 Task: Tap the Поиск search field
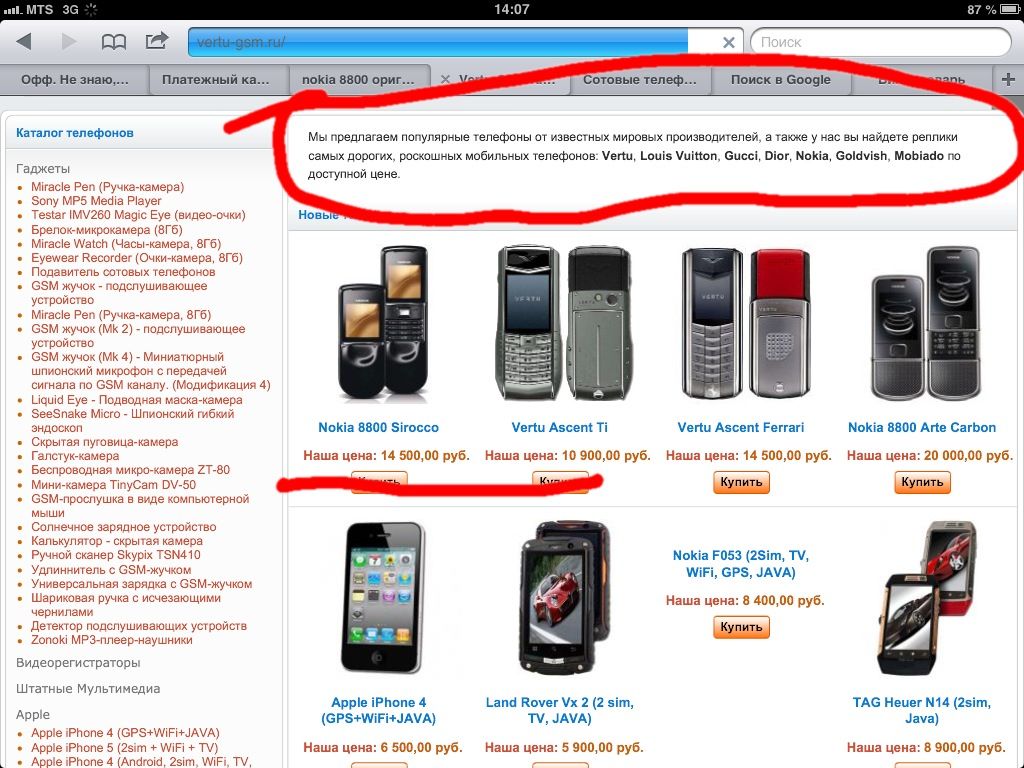coord(881,42)
